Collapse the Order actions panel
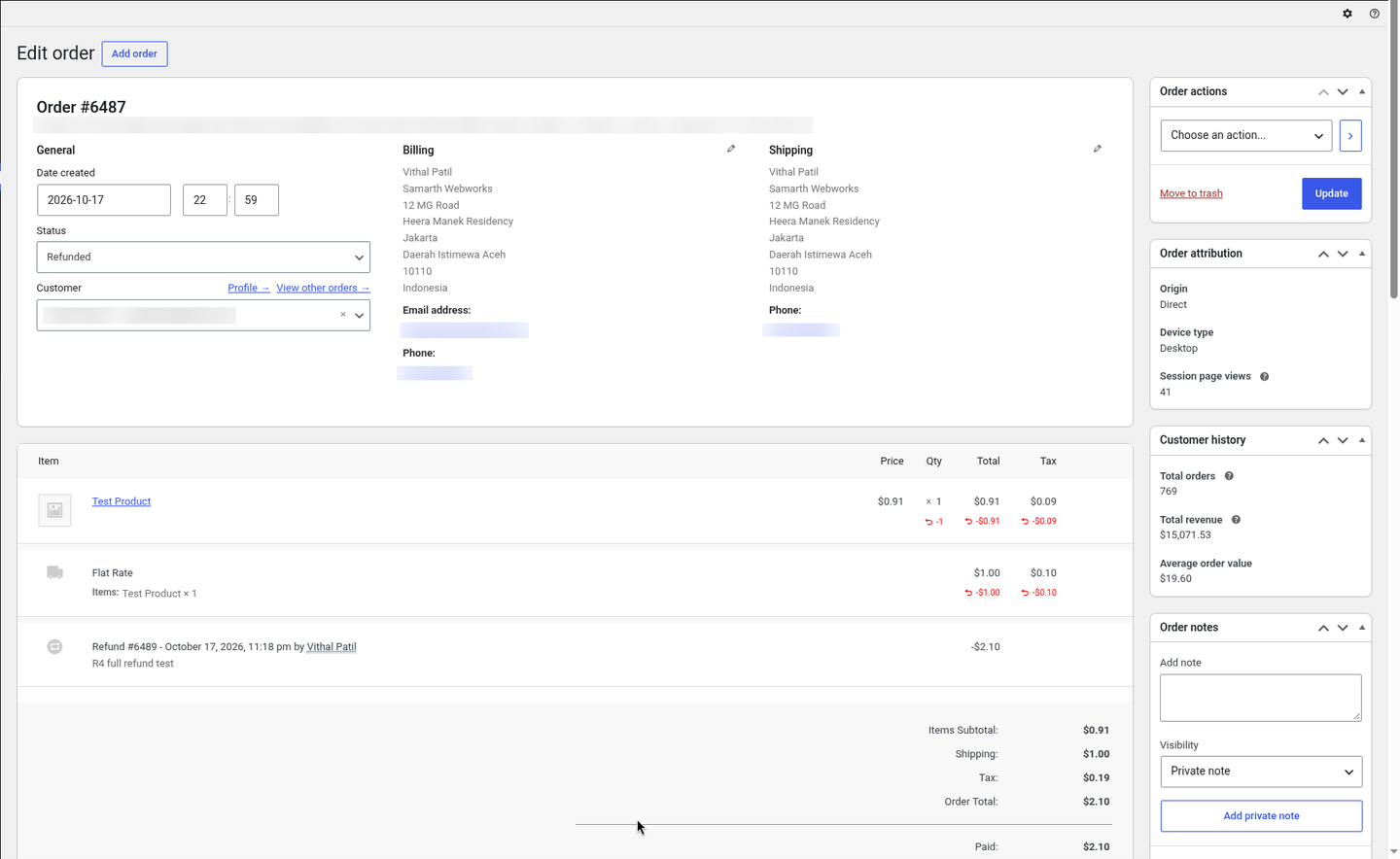Screen dimensions: 1400x859 click(1362, 91)
